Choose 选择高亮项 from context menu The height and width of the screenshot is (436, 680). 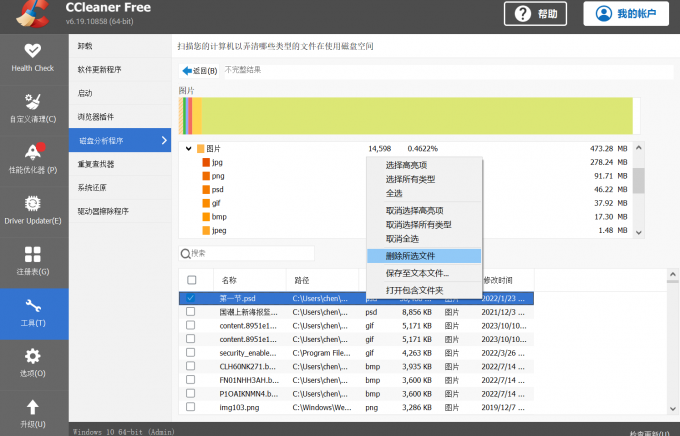424,165
